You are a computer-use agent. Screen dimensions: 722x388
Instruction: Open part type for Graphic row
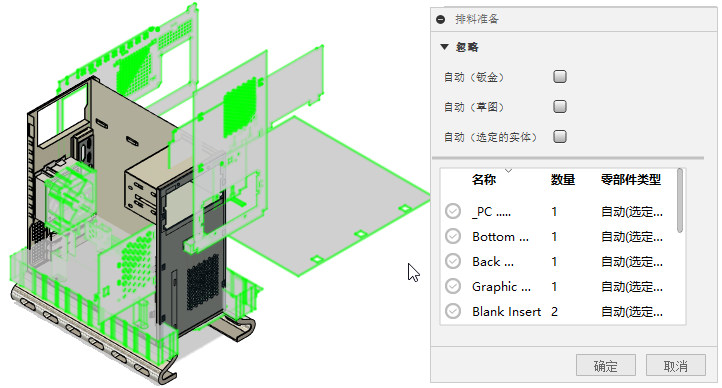coord(632,287)
